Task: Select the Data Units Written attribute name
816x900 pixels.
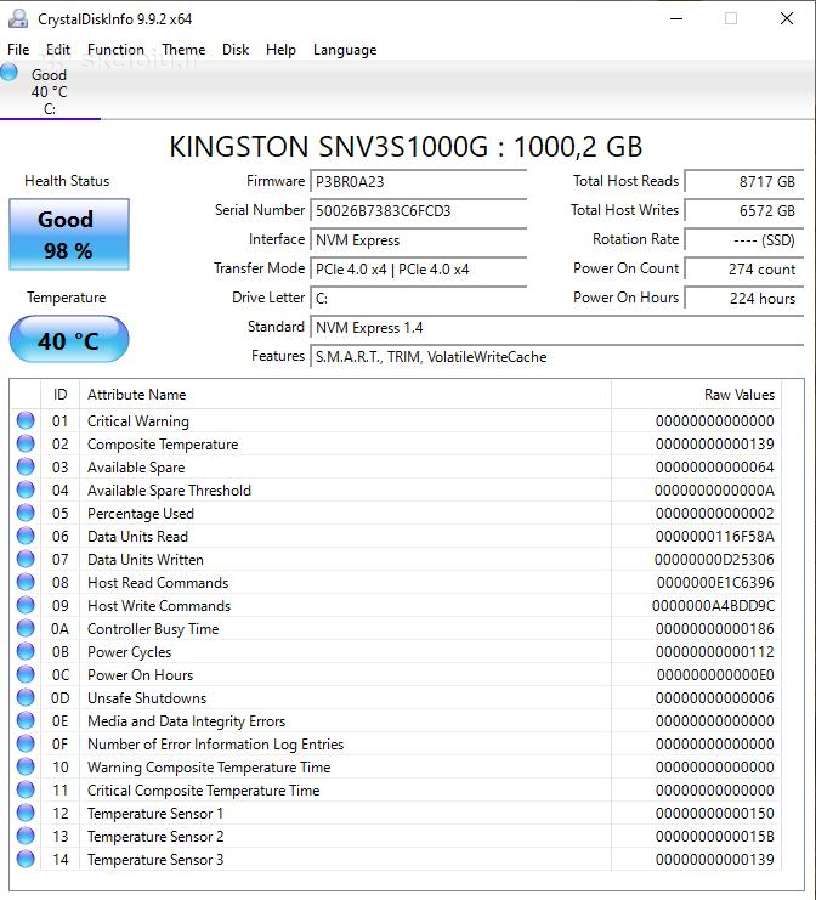Action: [x=145, y=560]
